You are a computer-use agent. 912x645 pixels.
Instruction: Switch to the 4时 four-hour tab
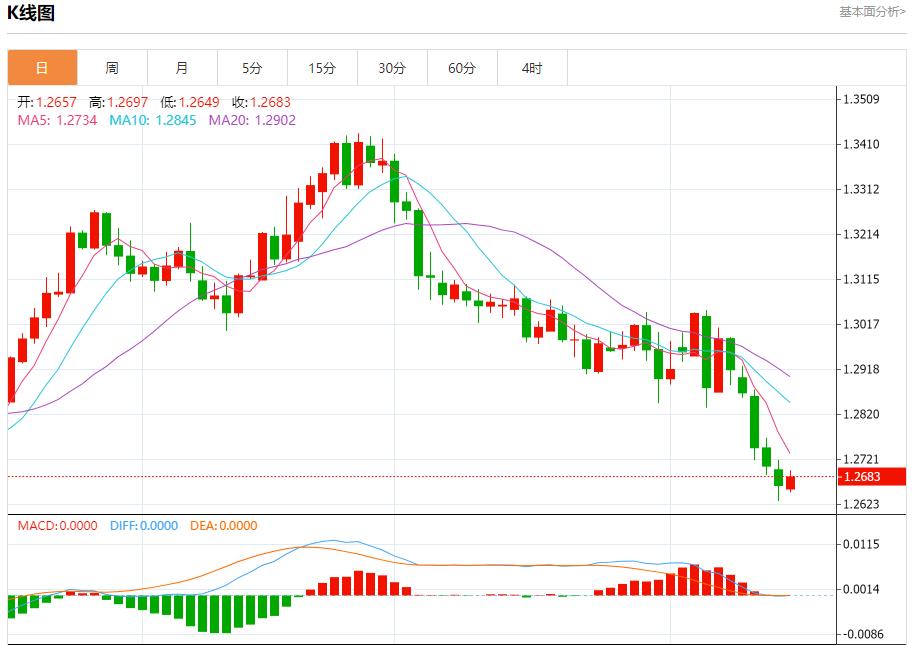click(532, 68)
